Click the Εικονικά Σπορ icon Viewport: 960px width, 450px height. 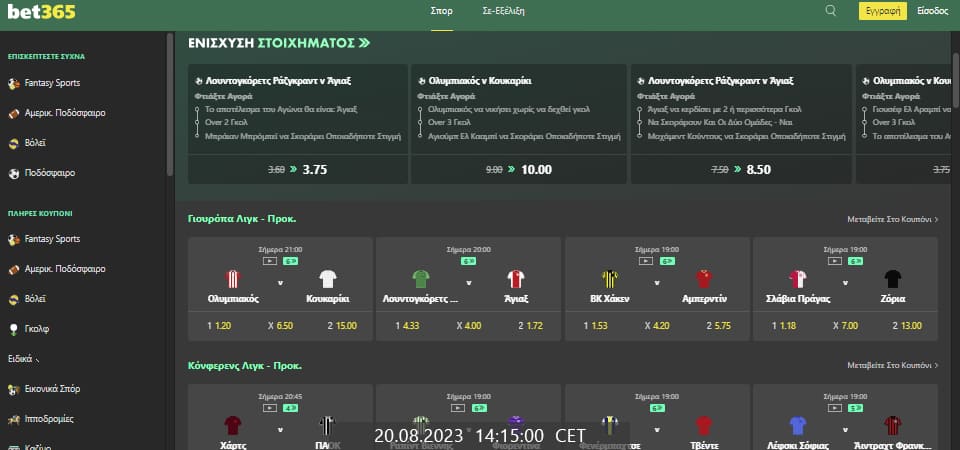(x=14, y=389)
